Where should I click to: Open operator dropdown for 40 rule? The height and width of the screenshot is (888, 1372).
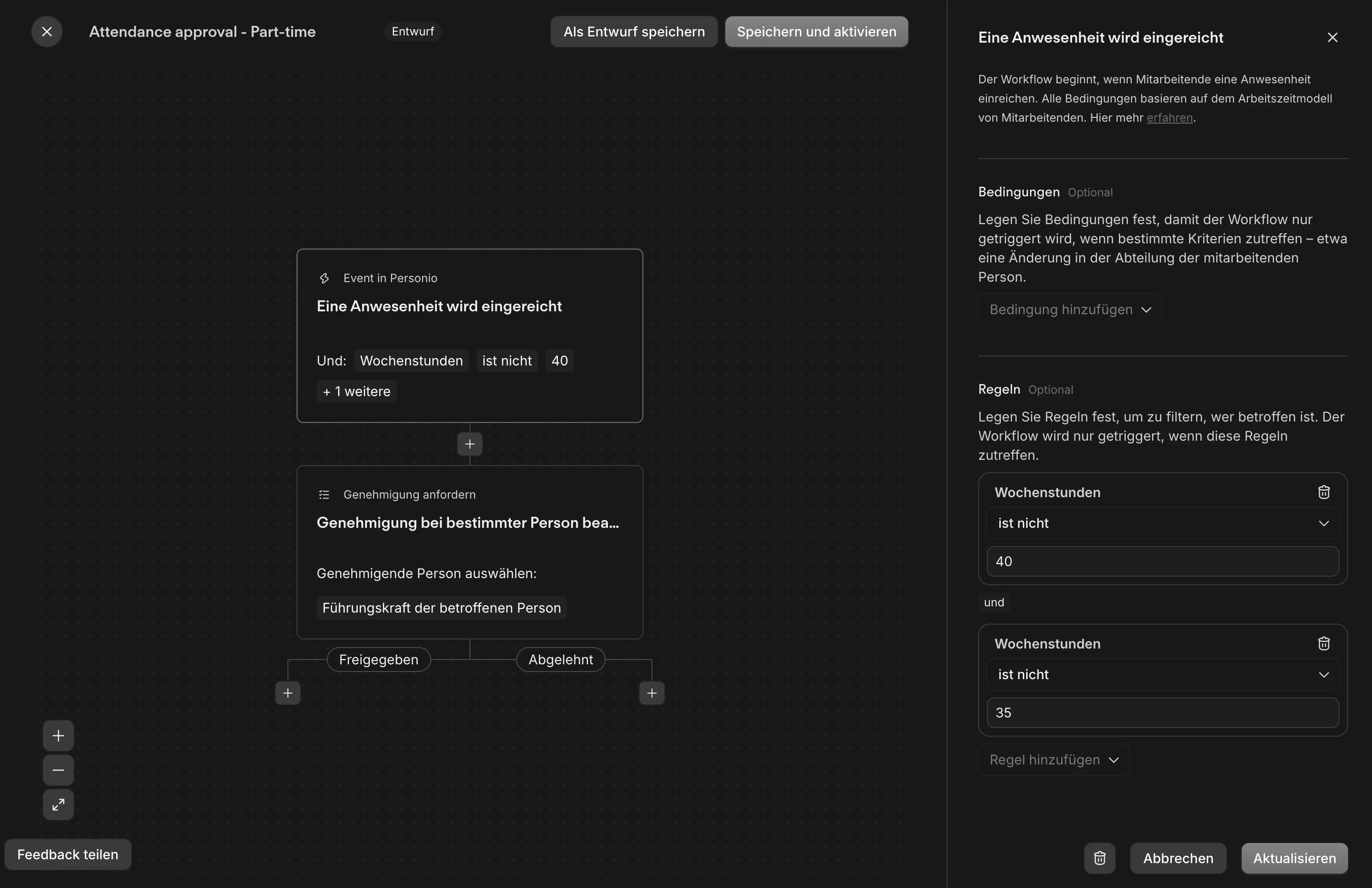click(1162, 523)
